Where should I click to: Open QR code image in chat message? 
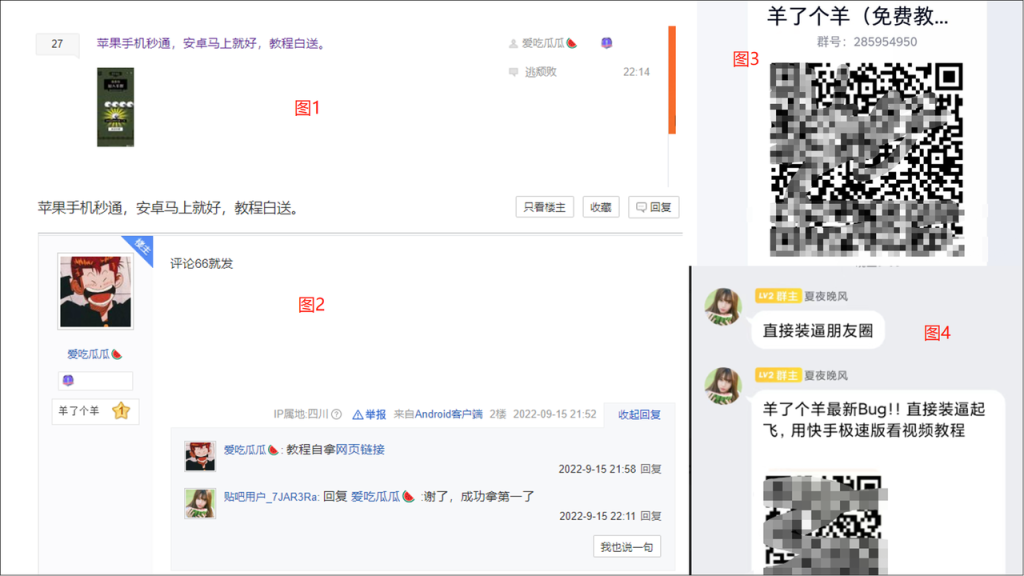[823, 522]
